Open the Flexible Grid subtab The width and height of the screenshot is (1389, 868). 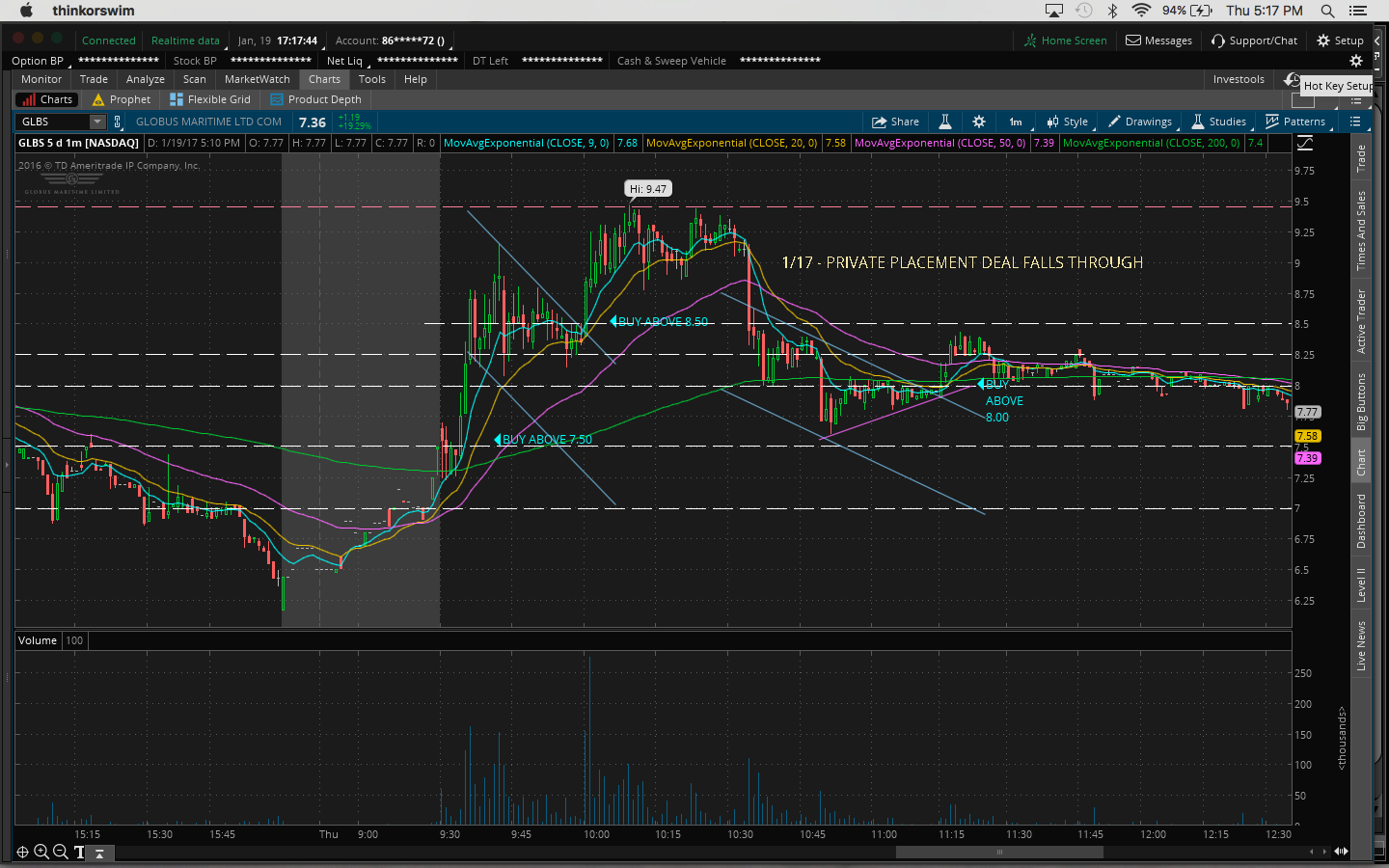210,99
